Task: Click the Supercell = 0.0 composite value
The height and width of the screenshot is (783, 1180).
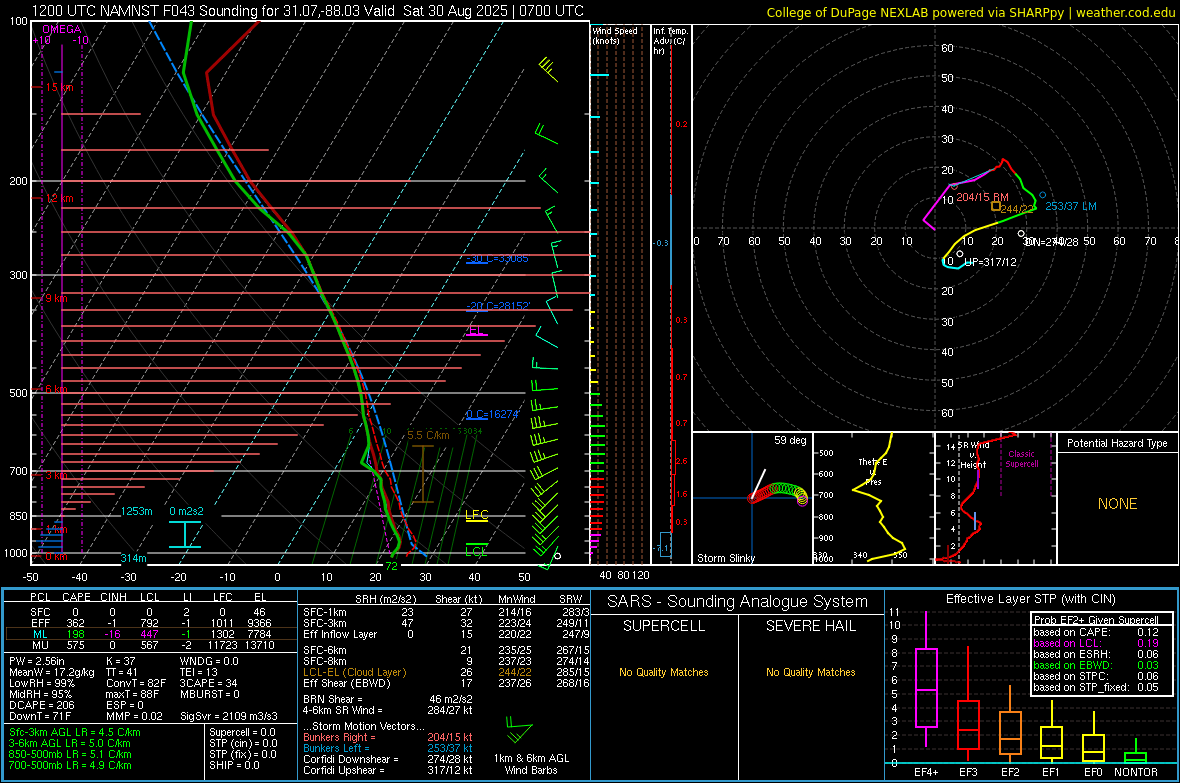Action: click(x=242, y=732)
